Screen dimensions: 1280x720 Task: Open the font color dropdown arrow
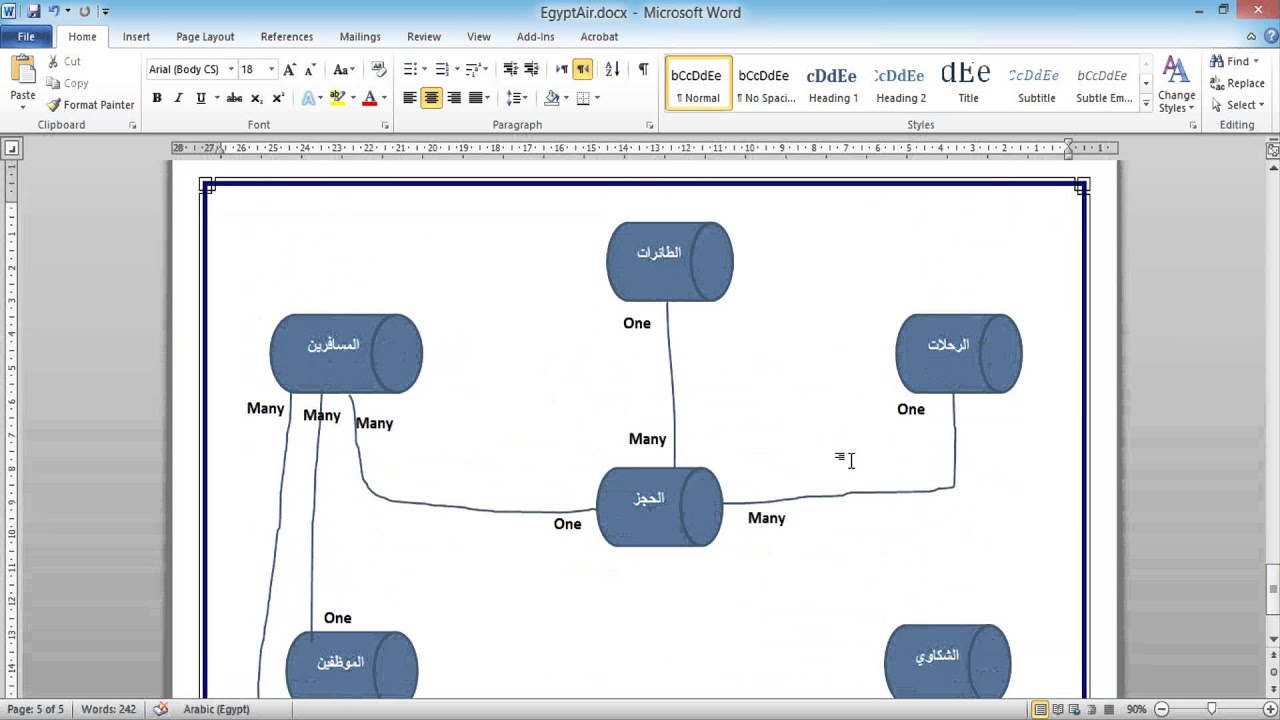(x=384, y=98)
